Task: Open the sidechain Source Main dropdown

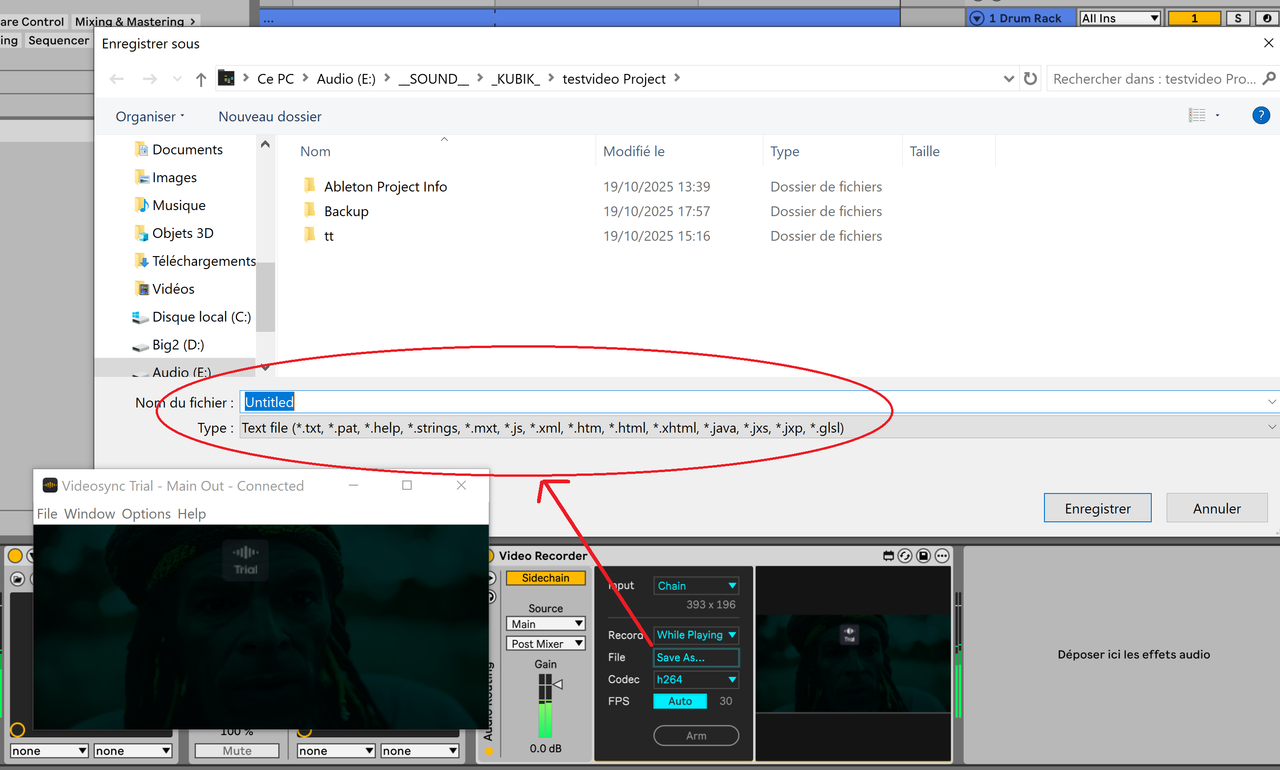Action: coord(546,624)
